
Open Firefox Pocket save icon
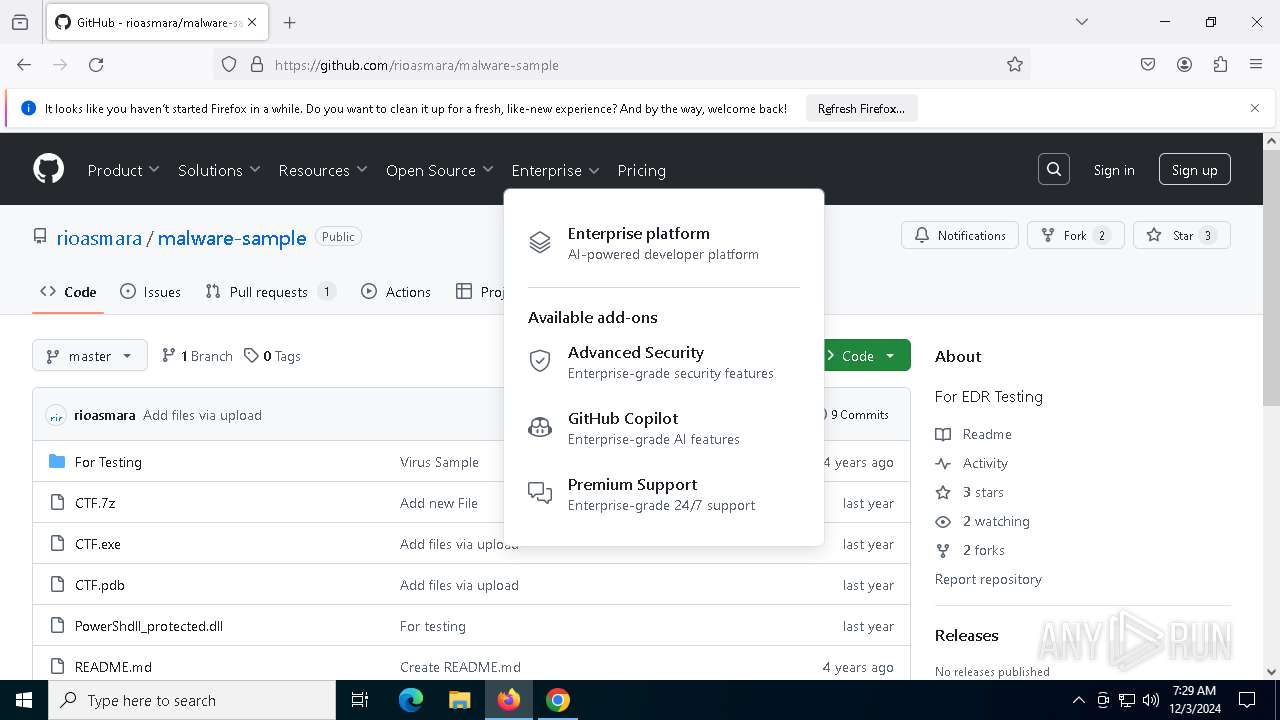(1148, 64)
